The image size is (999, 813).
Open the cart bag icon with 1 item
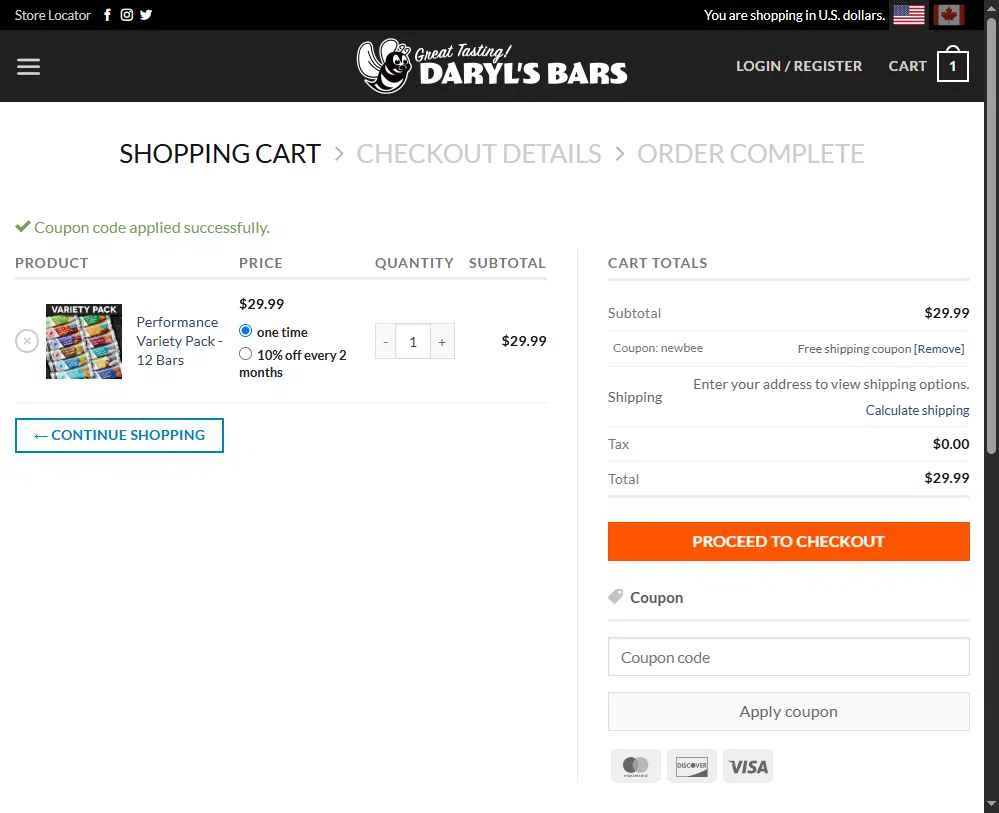(952, 65)
